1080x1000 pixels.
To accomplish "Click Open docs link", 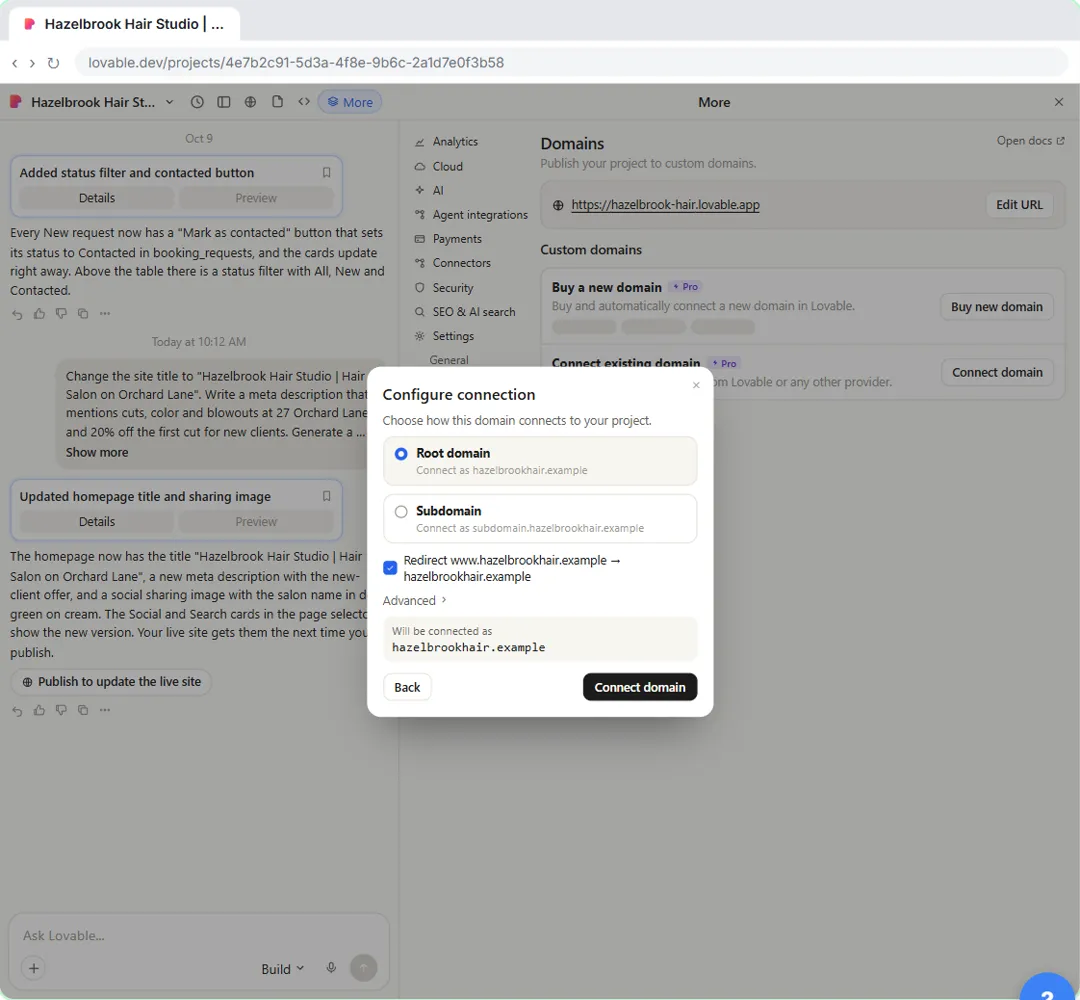I will click(1030, 140).
